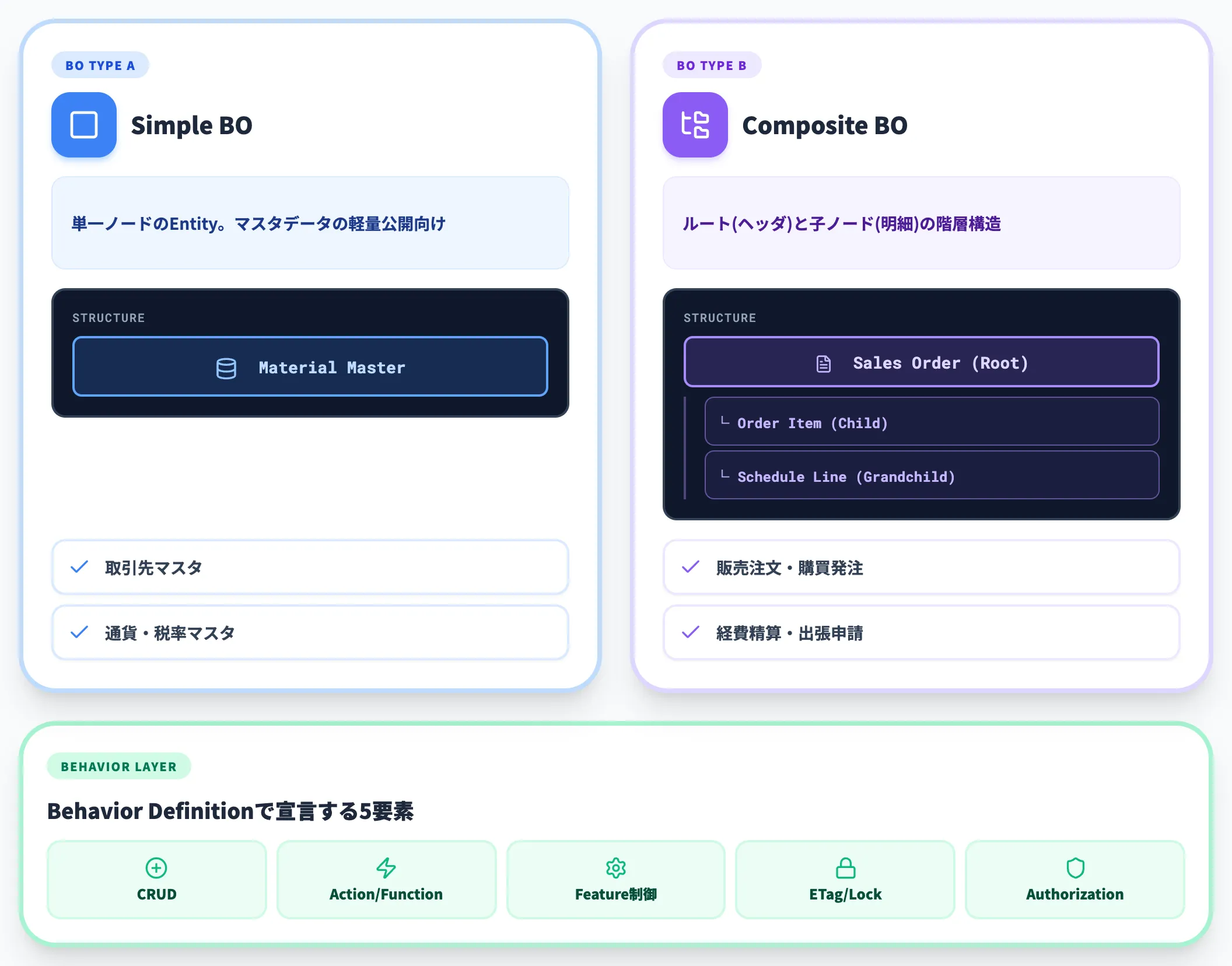Click the checkmark beside 販売注文・購買発注
This screenshot has height=966, width=1232.
(x=691, y=567)
